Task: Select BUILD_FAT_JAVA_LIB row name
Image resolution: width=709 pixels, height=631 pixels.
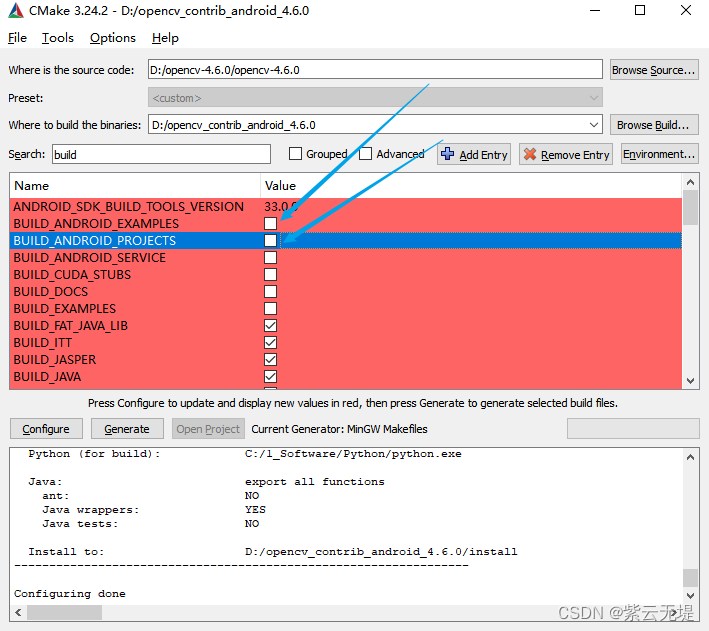Action: (71, 326)
